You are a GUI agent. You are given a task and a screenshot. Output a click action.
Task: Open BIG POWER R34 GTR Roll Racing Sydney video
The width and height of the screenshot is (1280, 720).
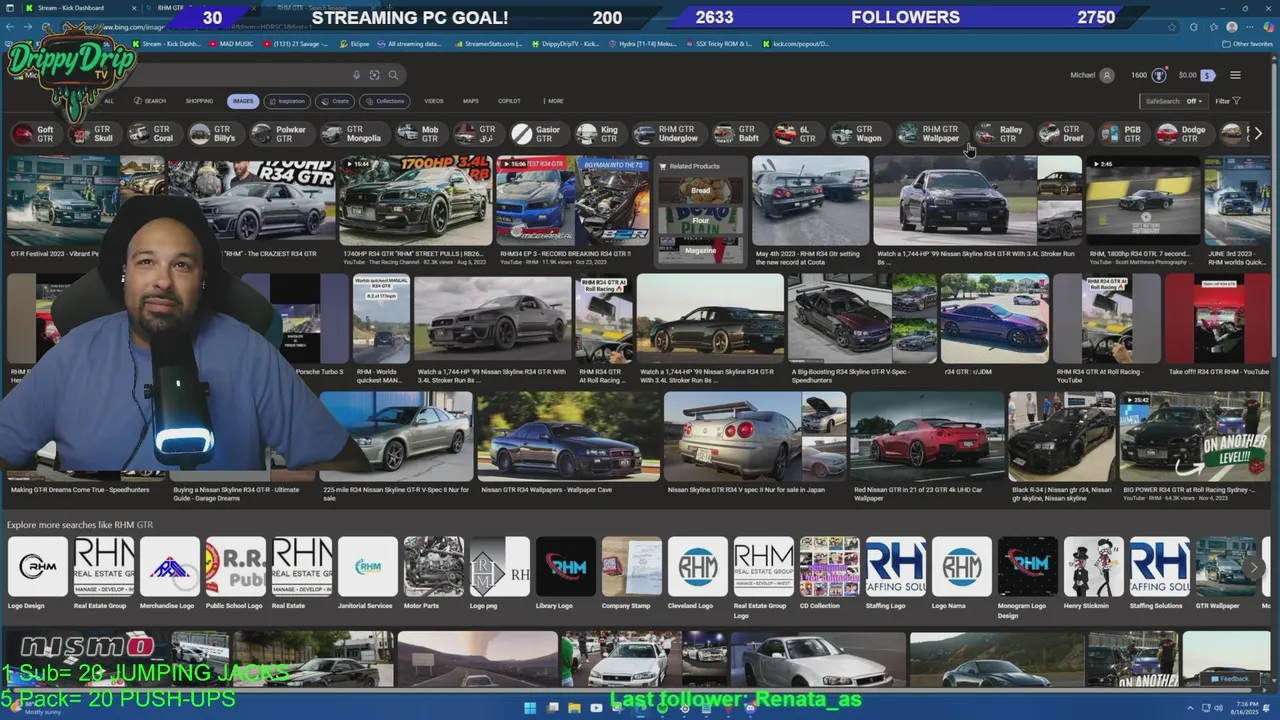click(x=1194, y=436)
